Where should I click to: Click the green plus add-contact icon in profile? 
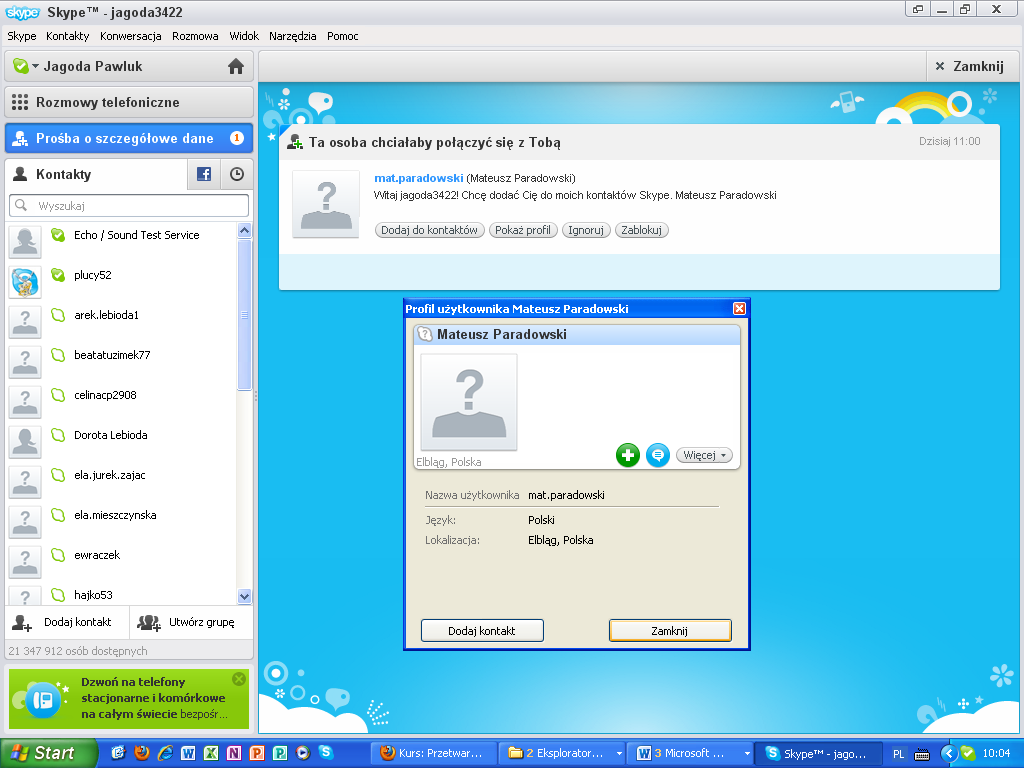(x=628, y=455)
